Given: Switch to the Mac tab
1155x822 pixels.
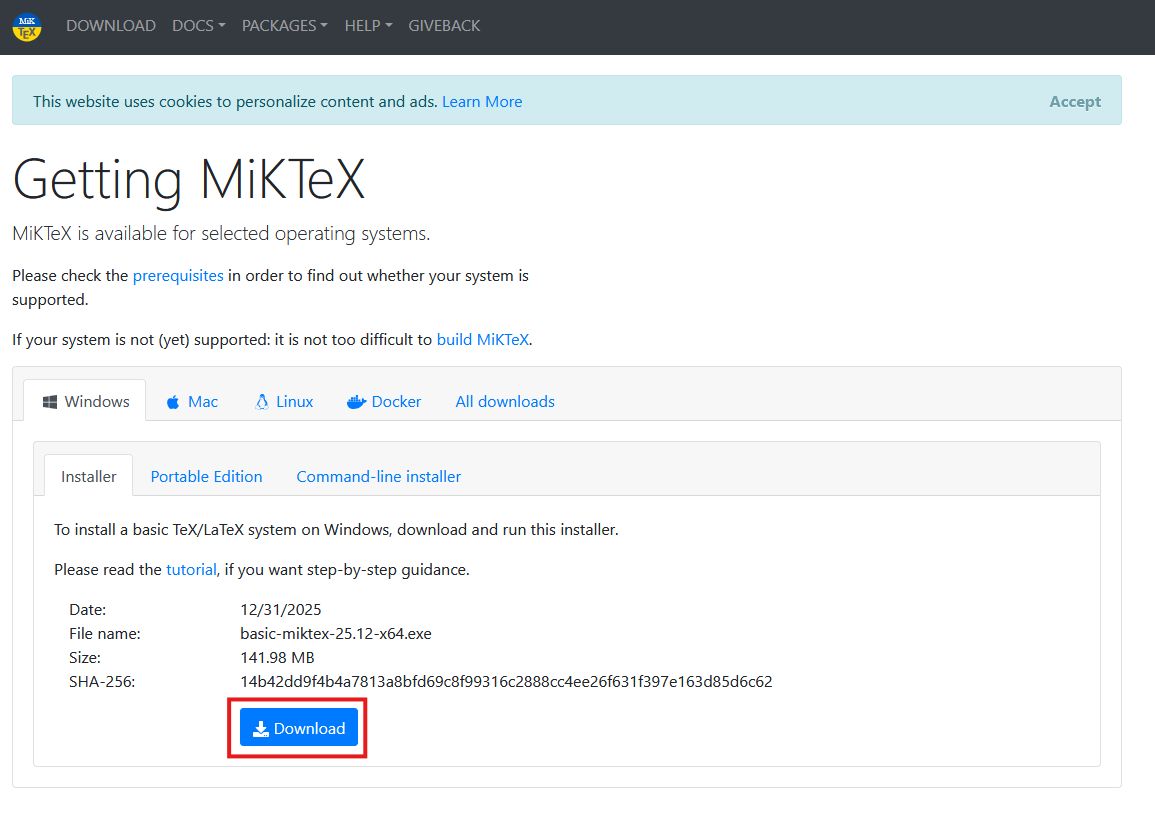Looking at the screenshot, I should tap(202, 401).
